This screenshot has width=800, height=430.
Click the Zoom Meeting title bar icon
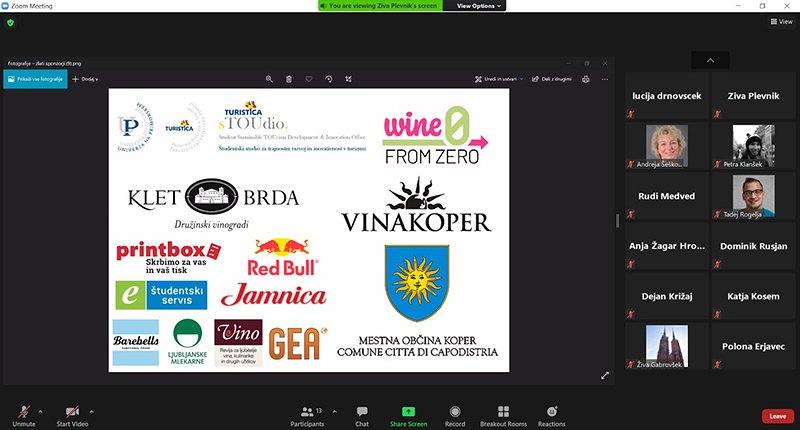(5, 6)
